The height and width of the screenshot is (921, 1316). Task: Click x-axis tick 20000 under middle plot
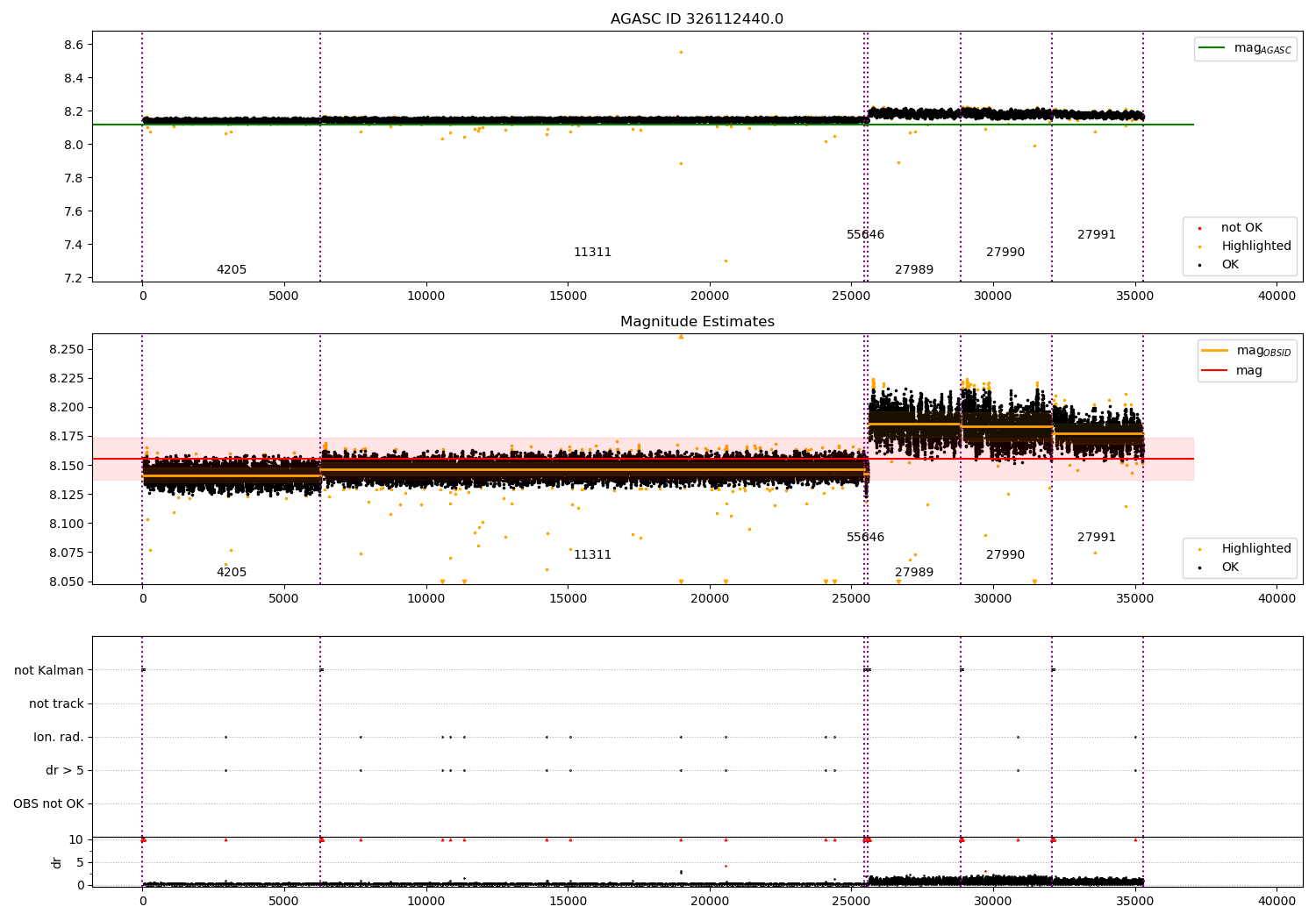pyautogui.click(x=710, y=599)
